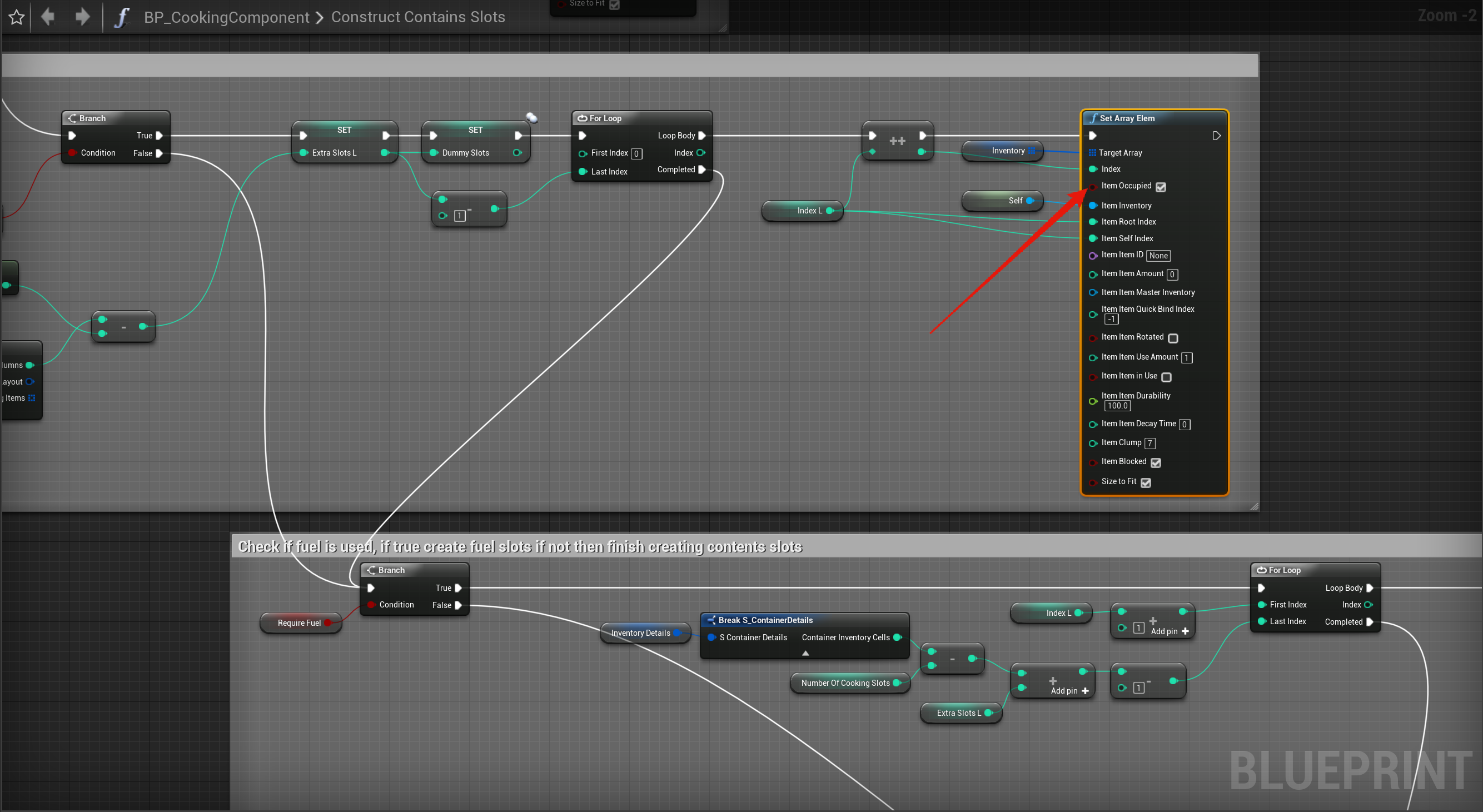Select the Construct Contains Slots breadcrumb

[x=418, y=17]
